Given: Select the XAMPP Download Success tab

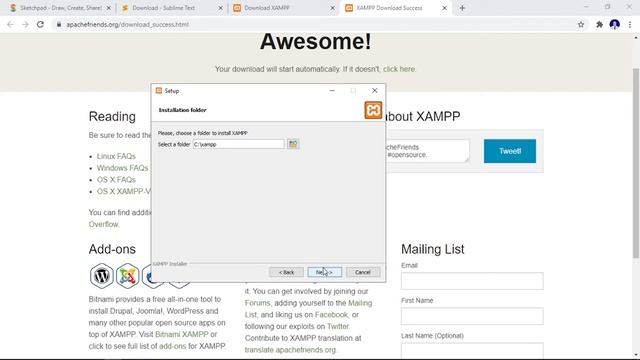Looking at the screenshot, I should pos(396,8).
